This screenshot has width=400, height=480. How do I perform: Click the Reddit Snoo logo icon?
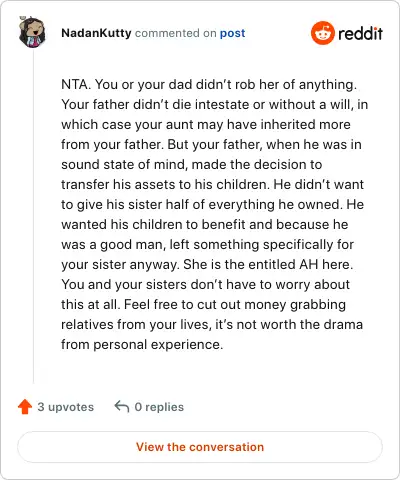click(322, 33)
